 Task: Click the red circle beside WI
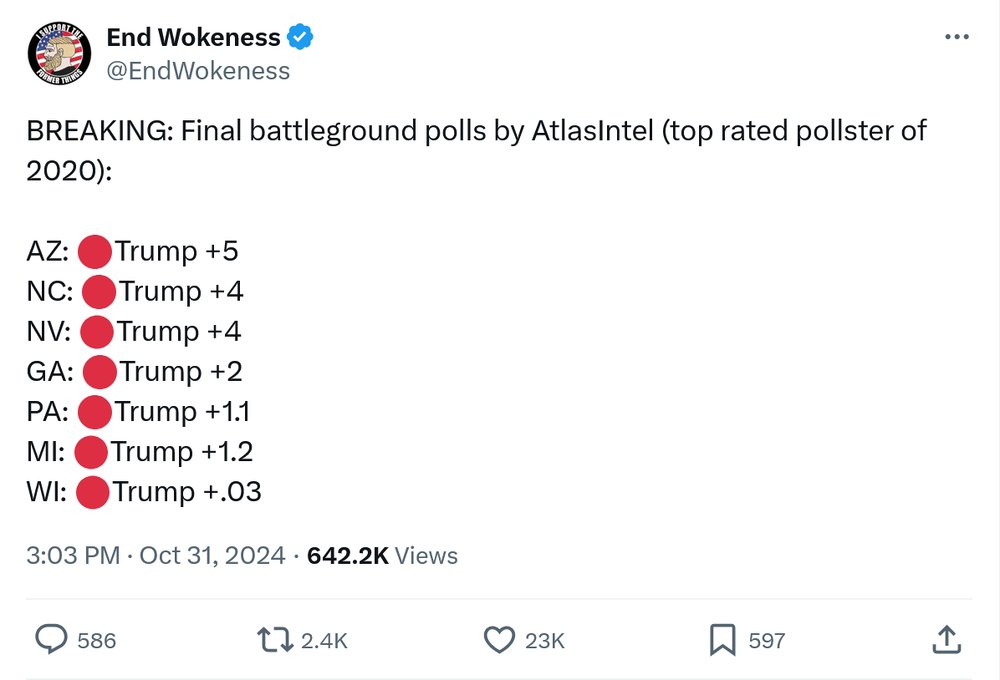[x=92, y=492]
